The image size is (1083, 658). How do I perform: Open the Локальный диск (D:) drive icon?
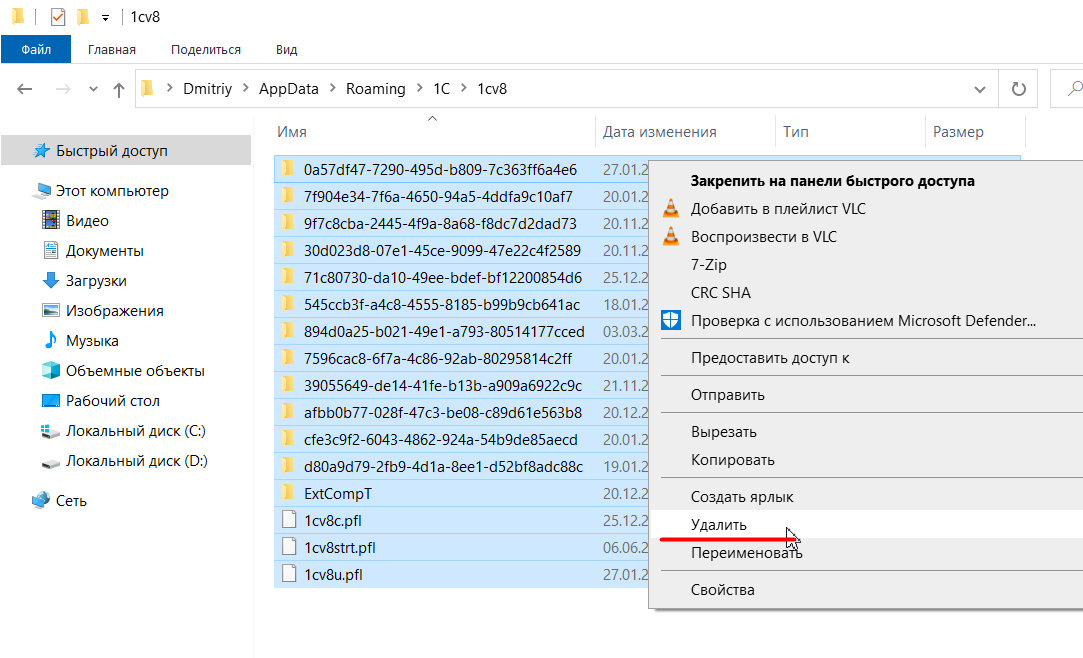tap(51, 462)
